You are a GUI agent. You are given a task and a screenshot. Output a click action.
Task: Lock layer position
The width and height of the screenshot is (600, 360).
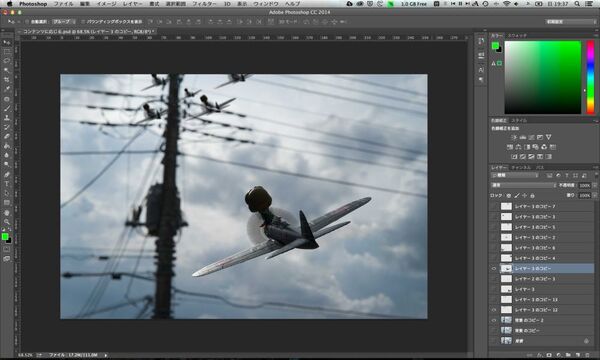(525, 195)
